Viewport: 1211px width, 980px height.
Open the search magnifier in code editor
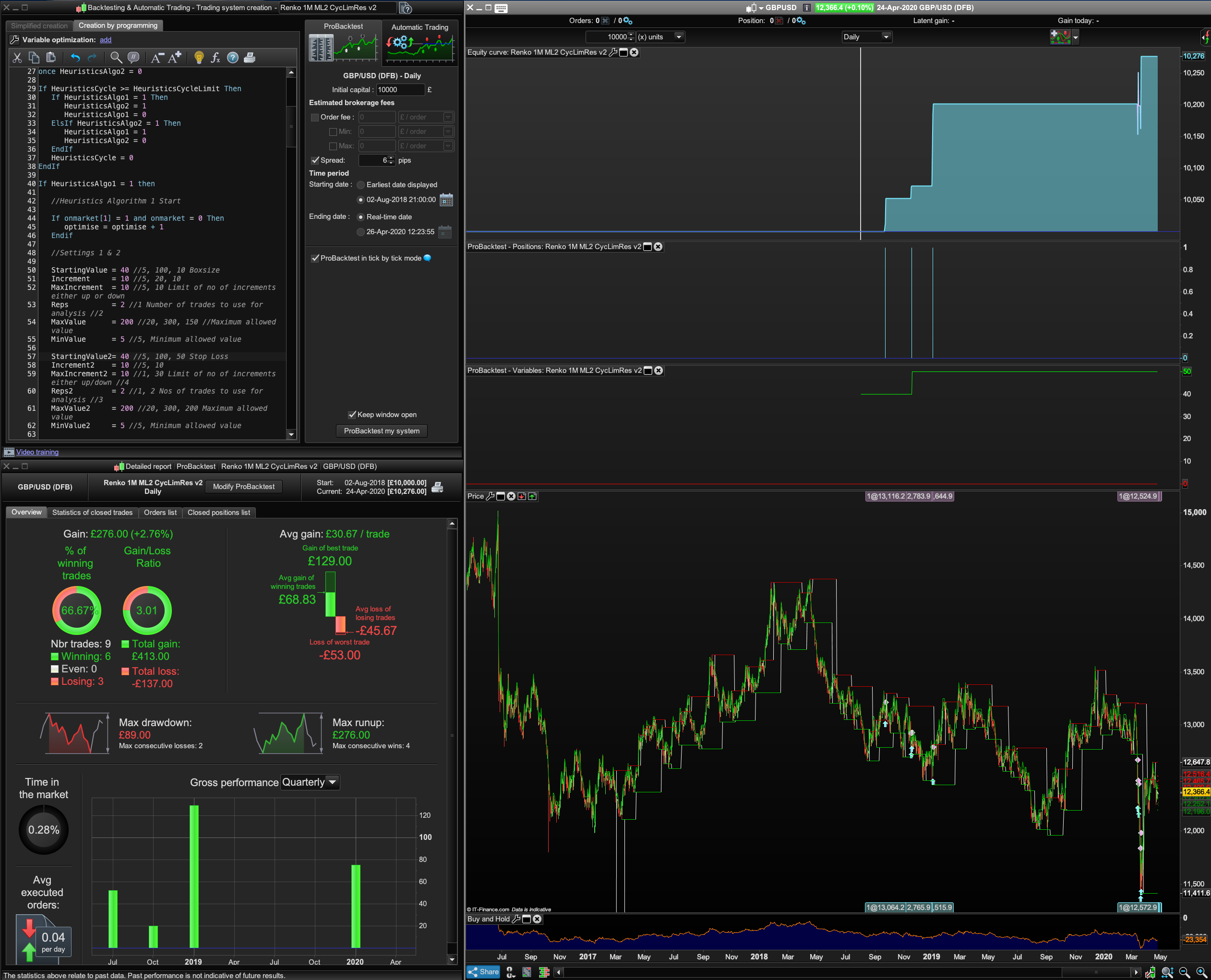pos(116,58)
